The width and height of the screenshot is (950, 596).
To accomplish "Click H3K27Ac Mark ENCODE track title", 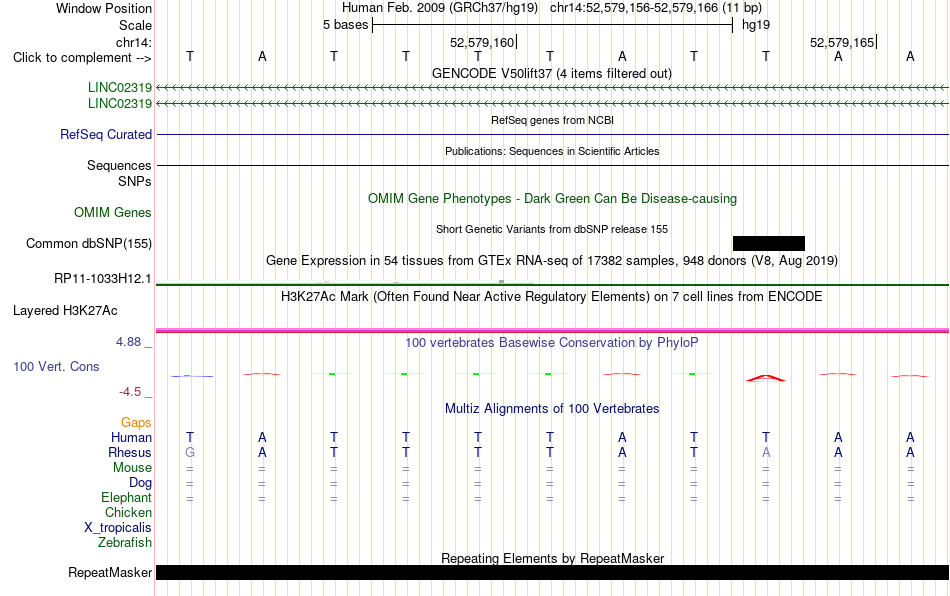I will [x=552, y=297].
